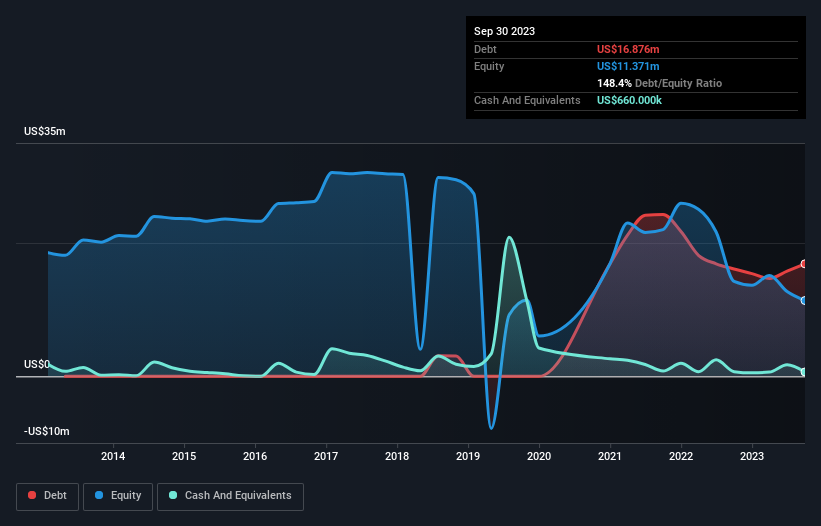Select the 2016 x-axis label
821x526 pixels.
click(255, 456)
